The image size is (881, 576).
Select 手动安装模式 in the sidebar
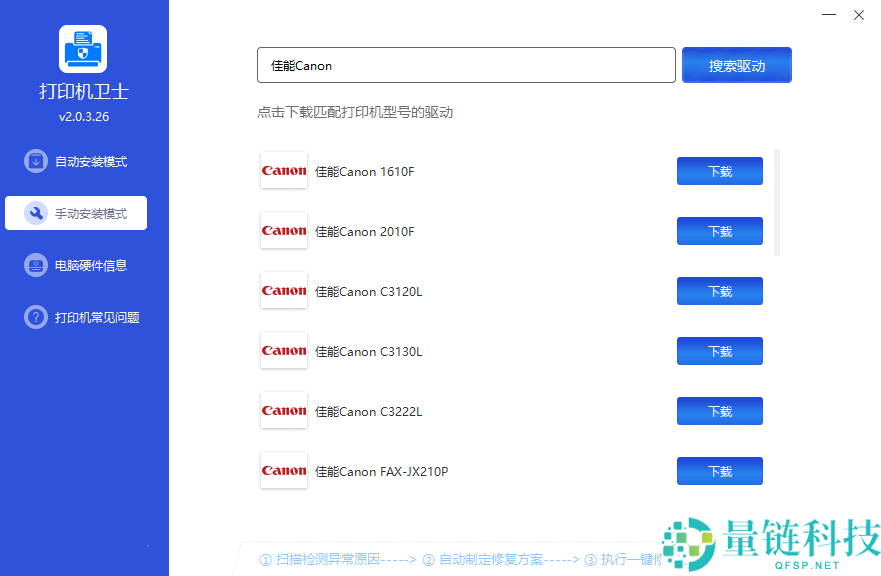click(x=76, y=213)
